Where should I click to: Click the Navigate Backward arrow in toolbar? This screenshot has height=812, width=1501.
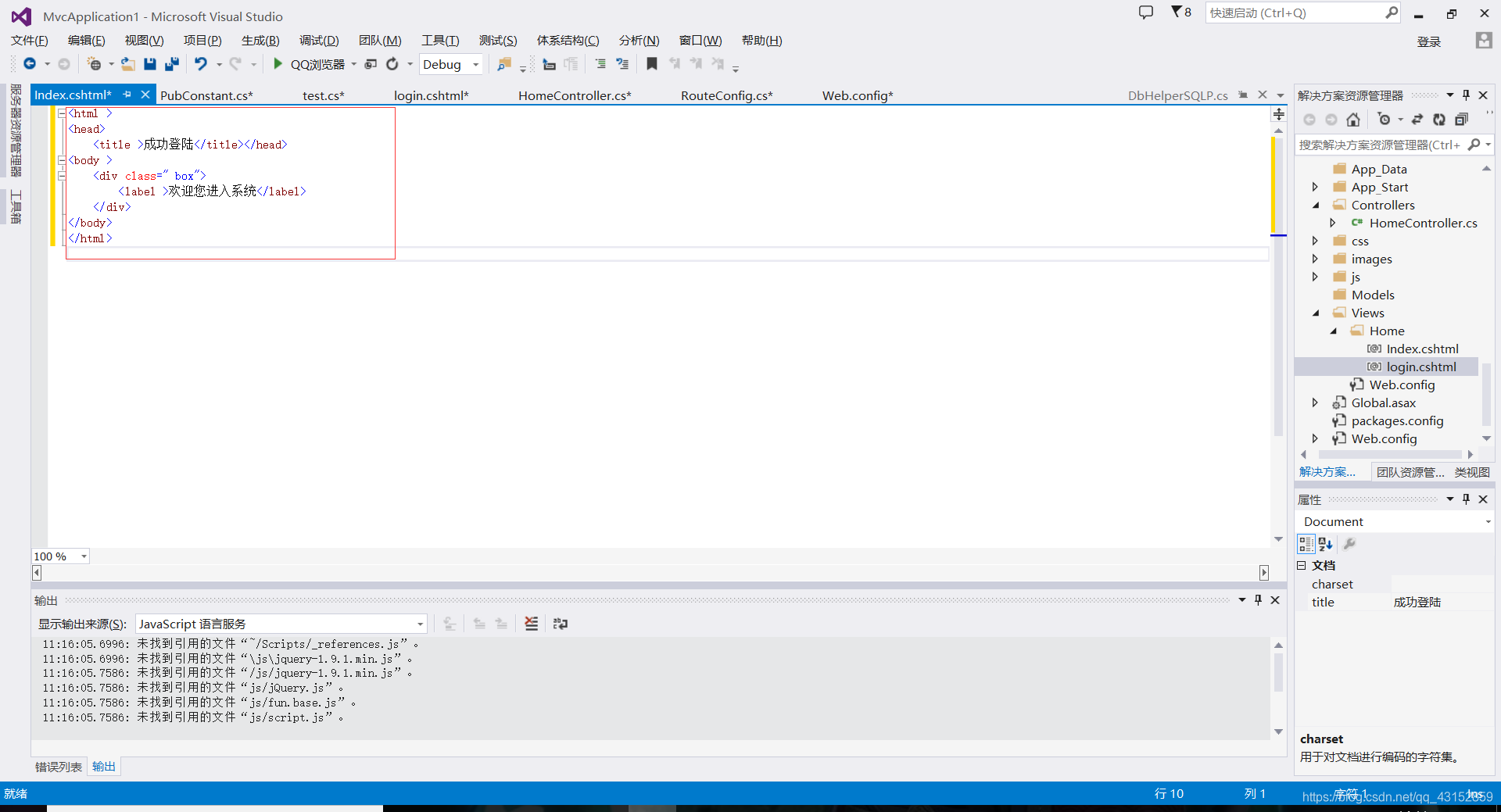coord(30,64)
